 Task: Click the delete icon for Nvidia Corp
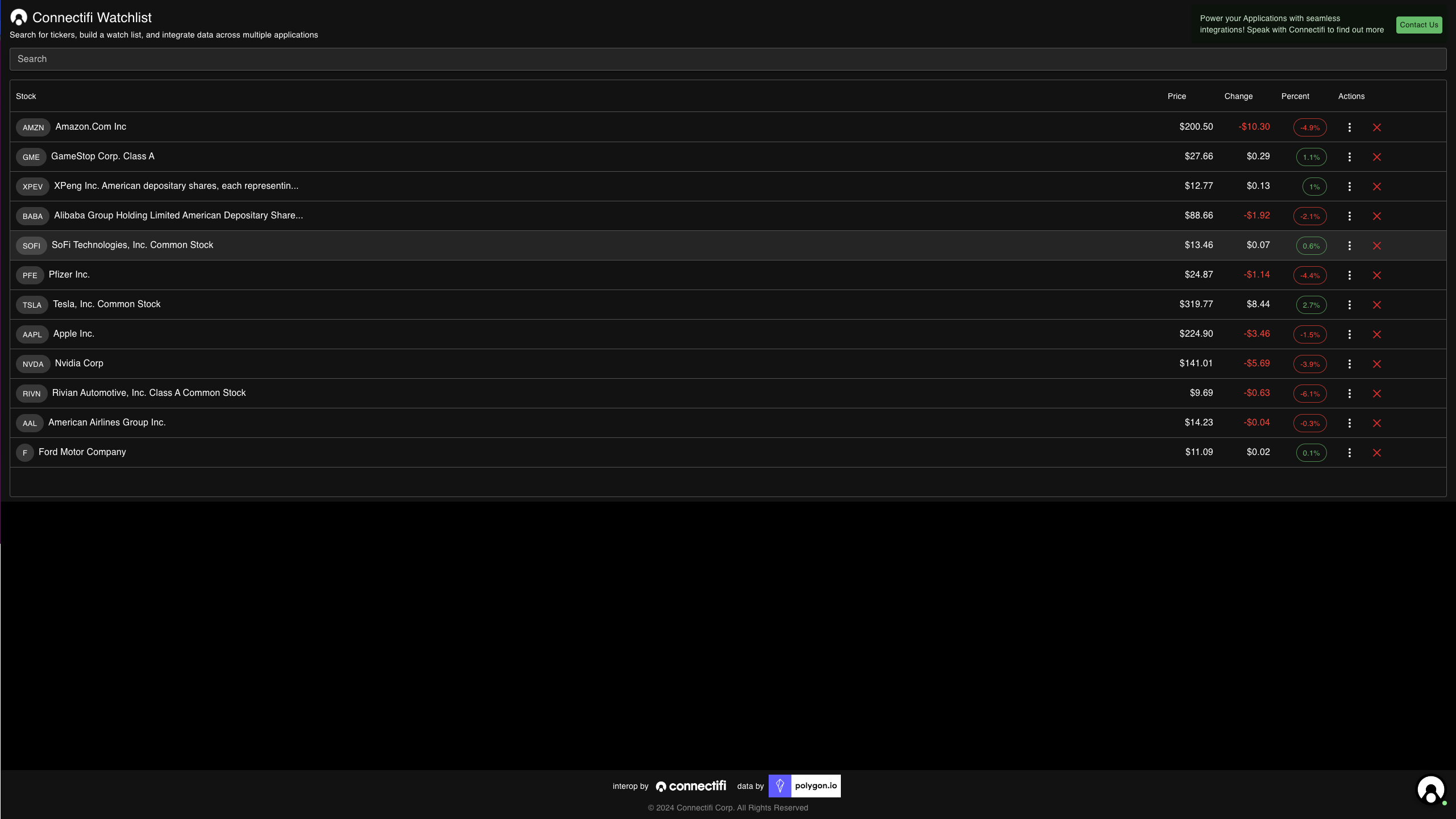[1377, 363]
